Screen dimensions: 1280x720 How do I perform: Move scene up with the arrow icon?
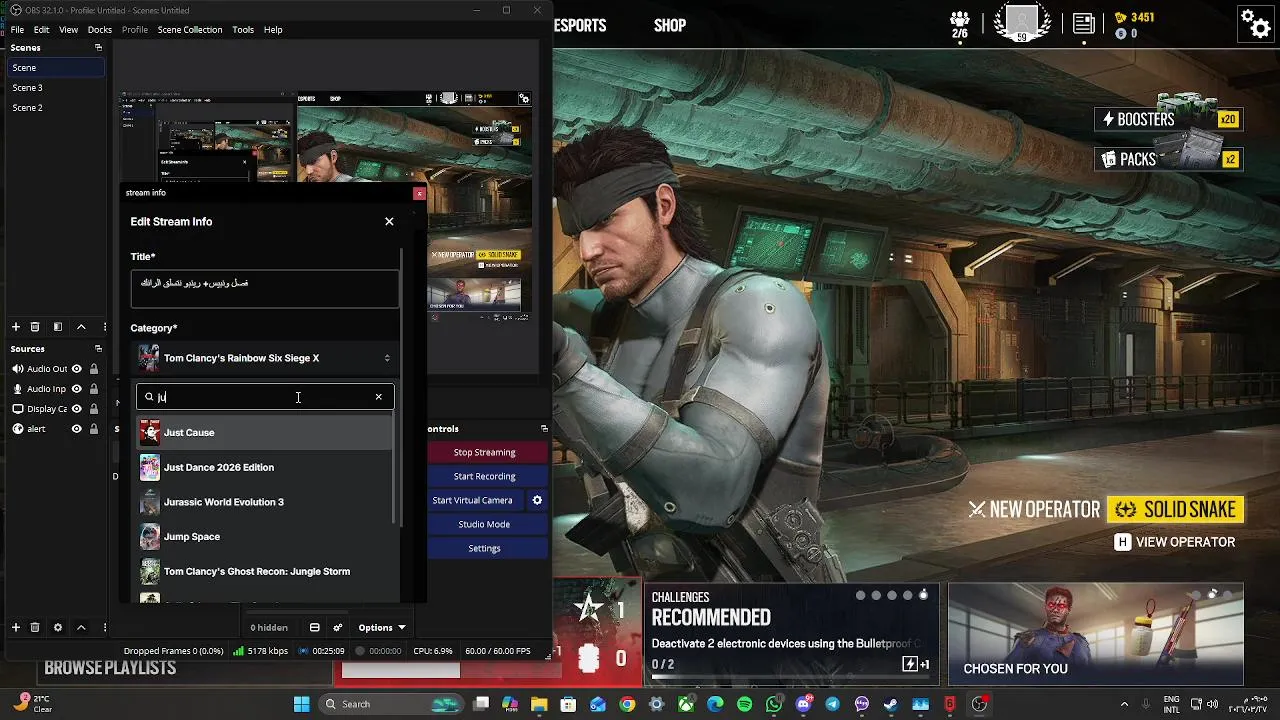pos(81,327)
